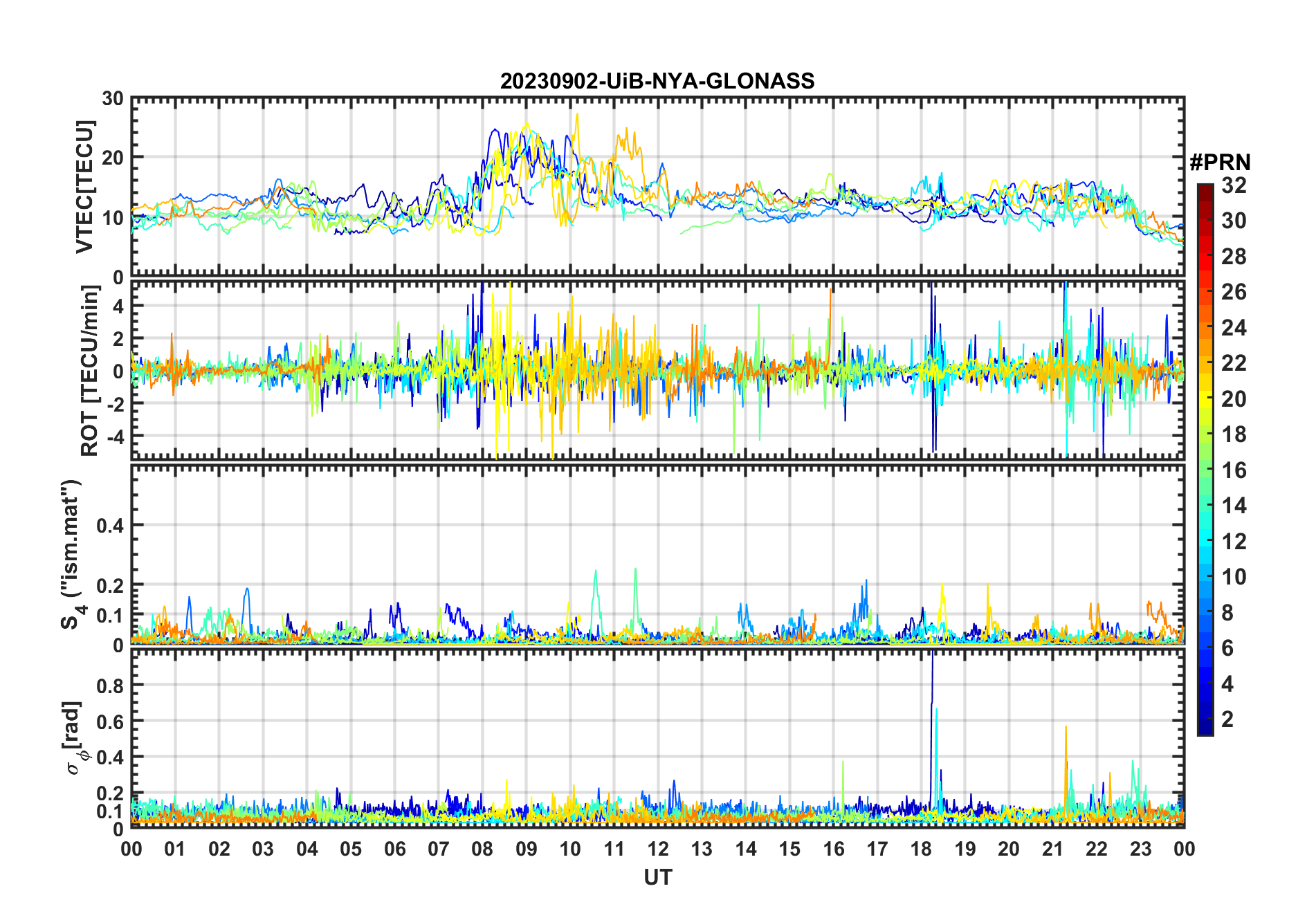1316x920 pixels.
Task: Click UT axis tick label "17"
Action: click(877, 849)
